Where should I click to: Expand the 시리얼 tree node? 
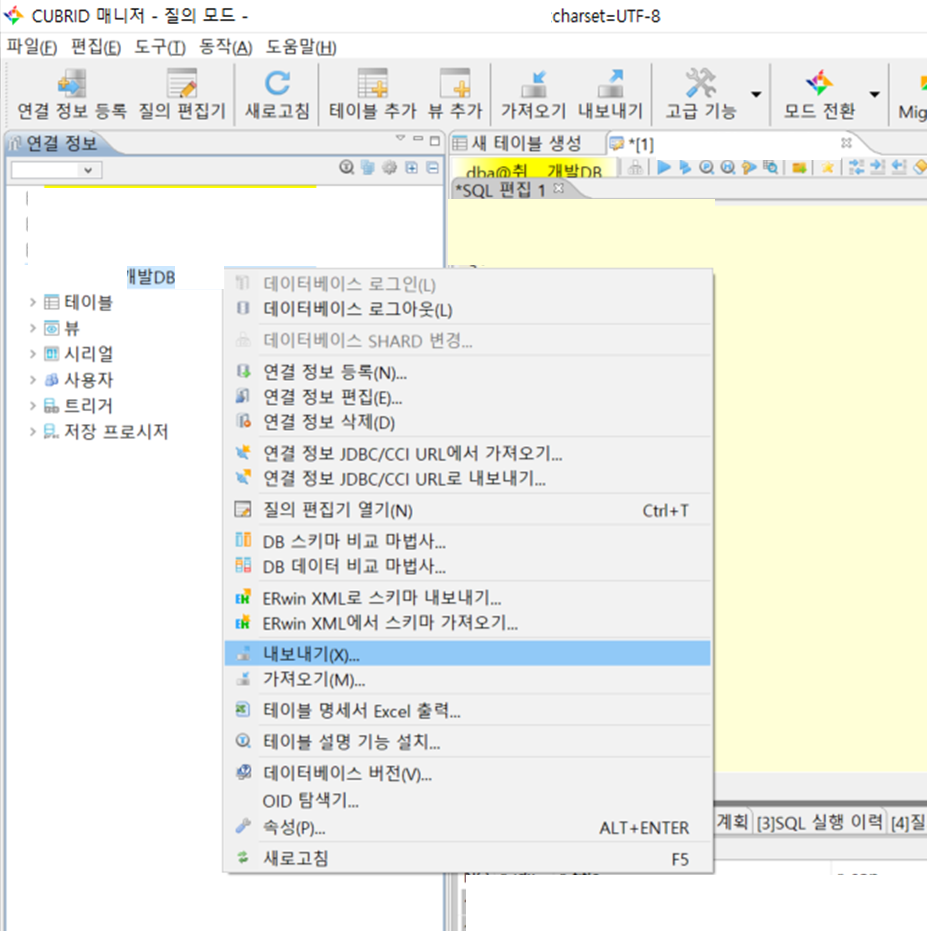33,354
